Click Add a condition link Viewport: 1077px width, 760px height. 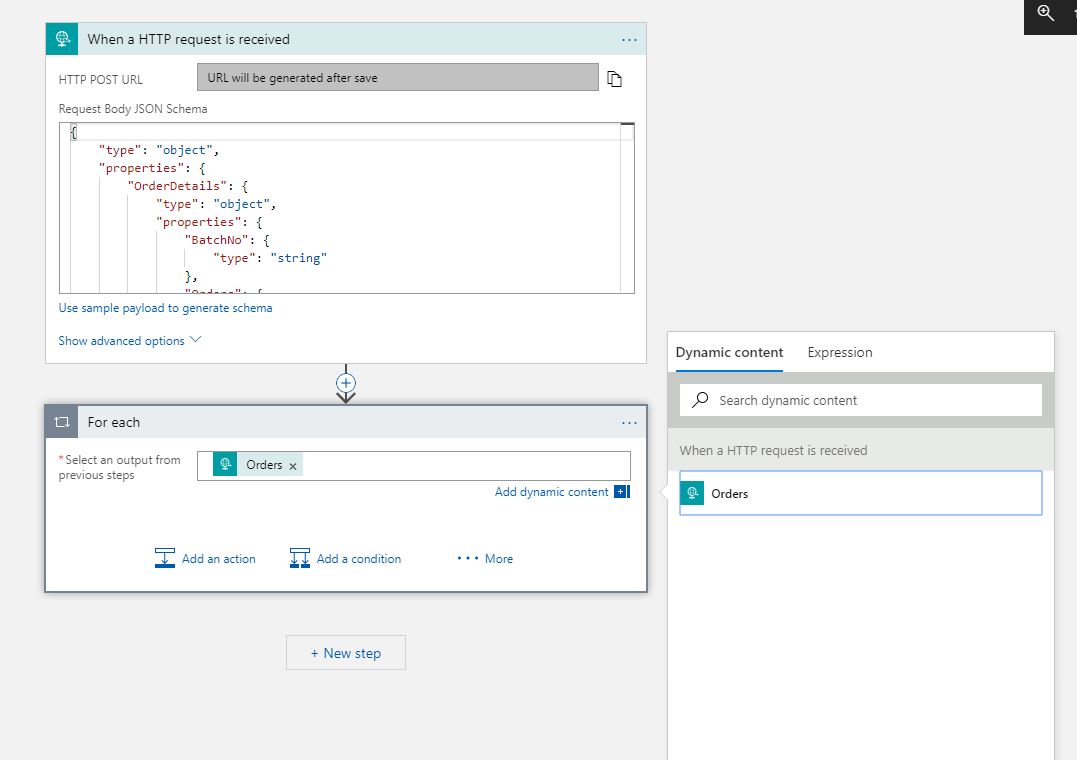tap(359, 559)
